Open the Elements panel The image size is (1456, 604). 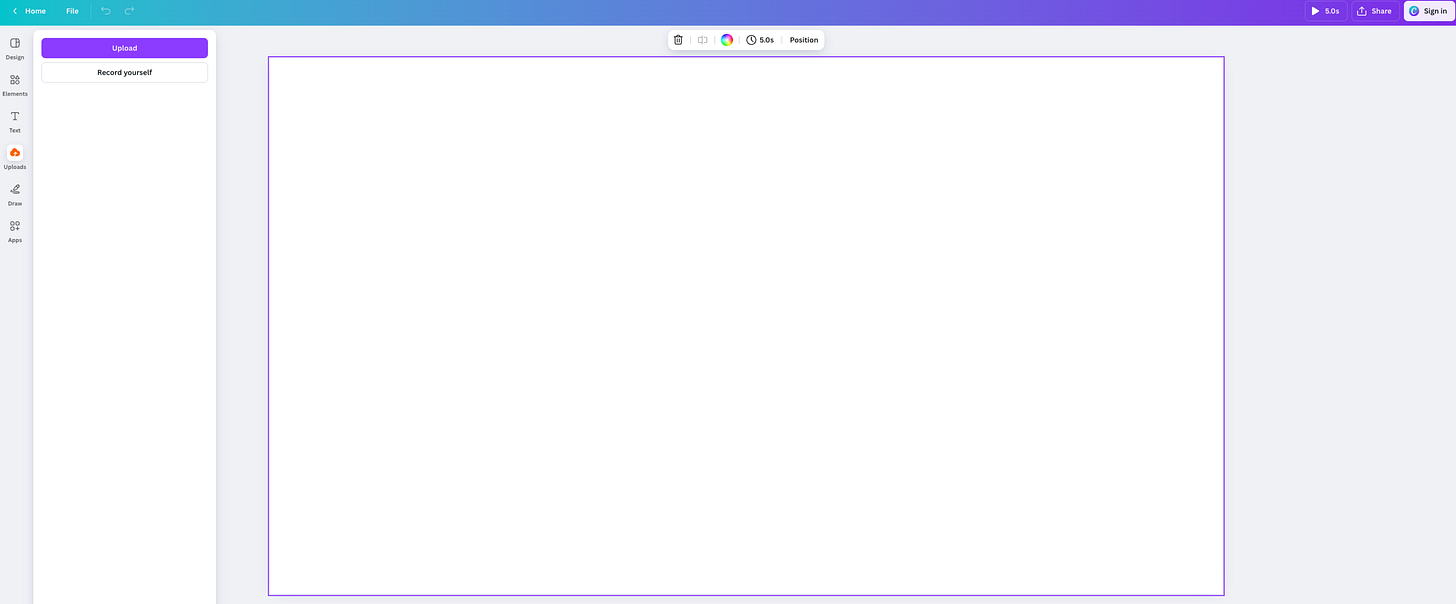[x=15, y=85]
